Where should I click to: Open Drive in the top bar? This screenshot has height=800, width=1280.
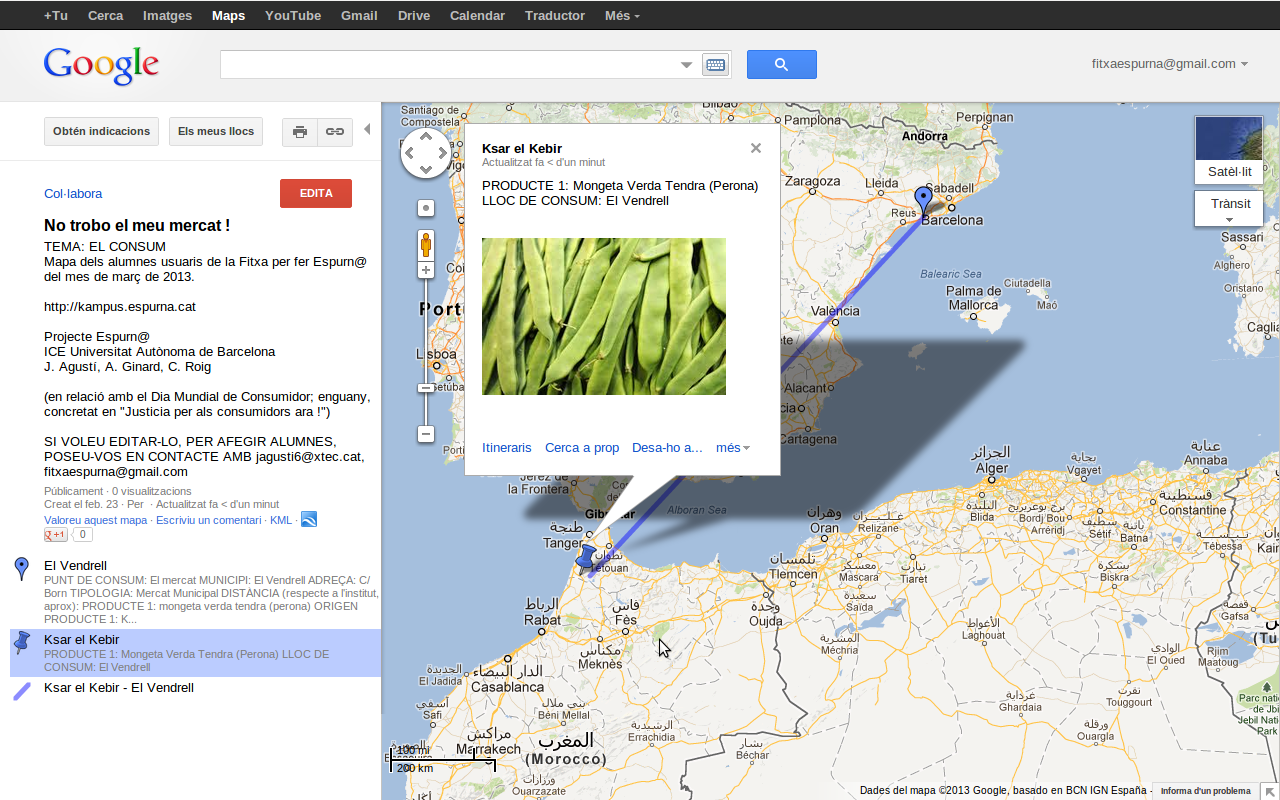point(414,16)
